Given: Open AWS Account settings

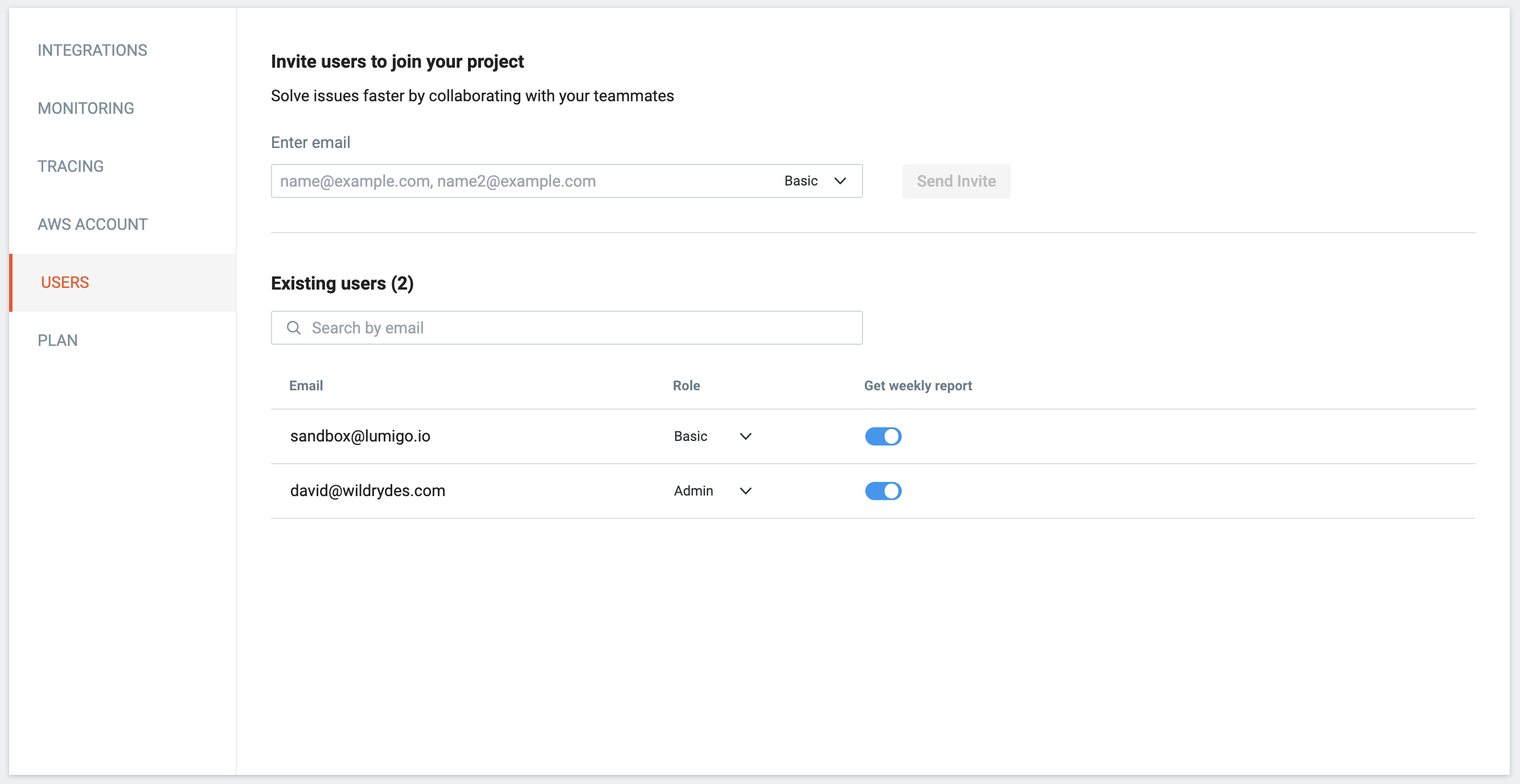Looking at the screenshot, I should (93, 224).
